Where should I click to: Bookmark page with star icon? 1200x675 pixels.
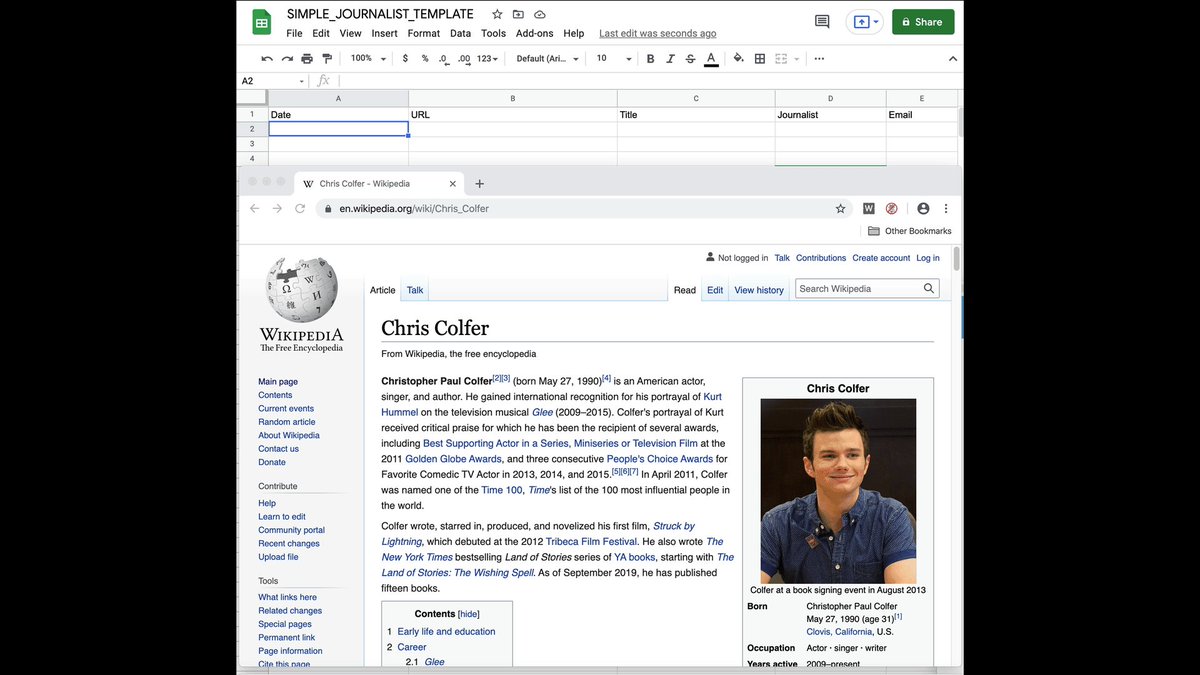(x=840, y=209)
